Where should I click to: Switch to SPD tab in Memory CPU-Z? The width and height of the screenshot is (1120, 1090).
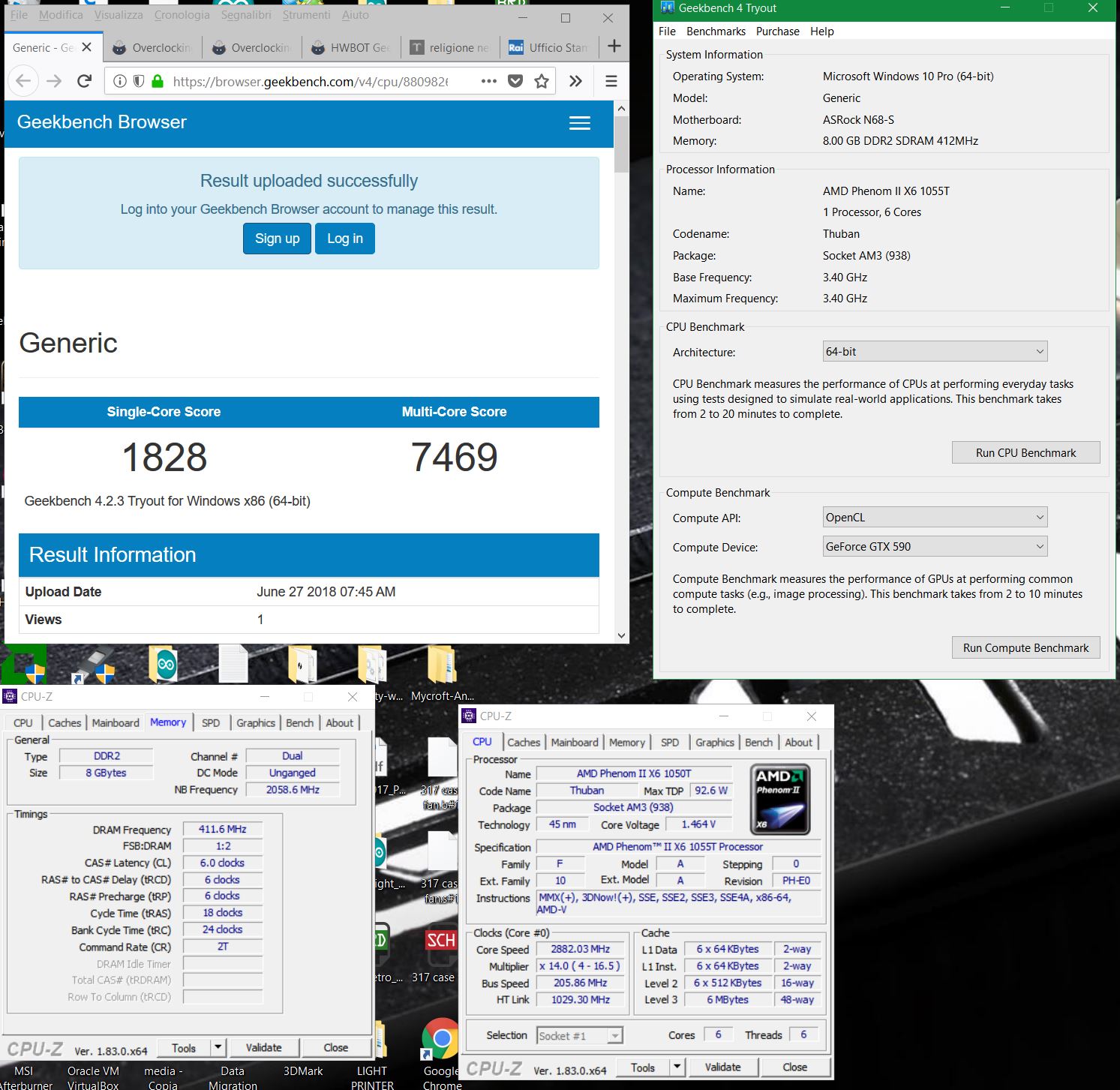pos(211,722)
